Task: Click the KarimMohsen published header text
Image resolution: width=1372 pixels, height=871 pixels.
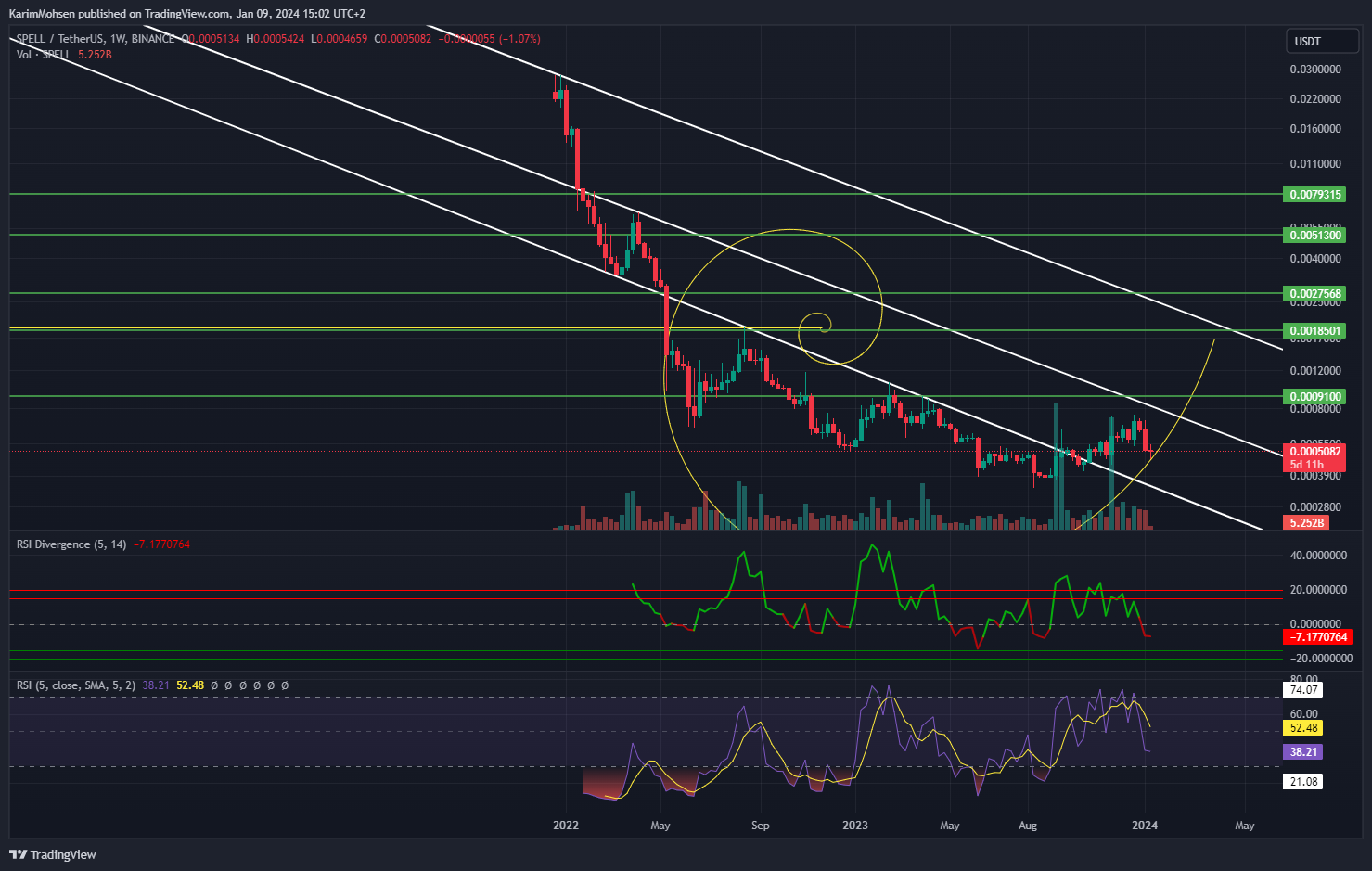Action: [186, 14]
